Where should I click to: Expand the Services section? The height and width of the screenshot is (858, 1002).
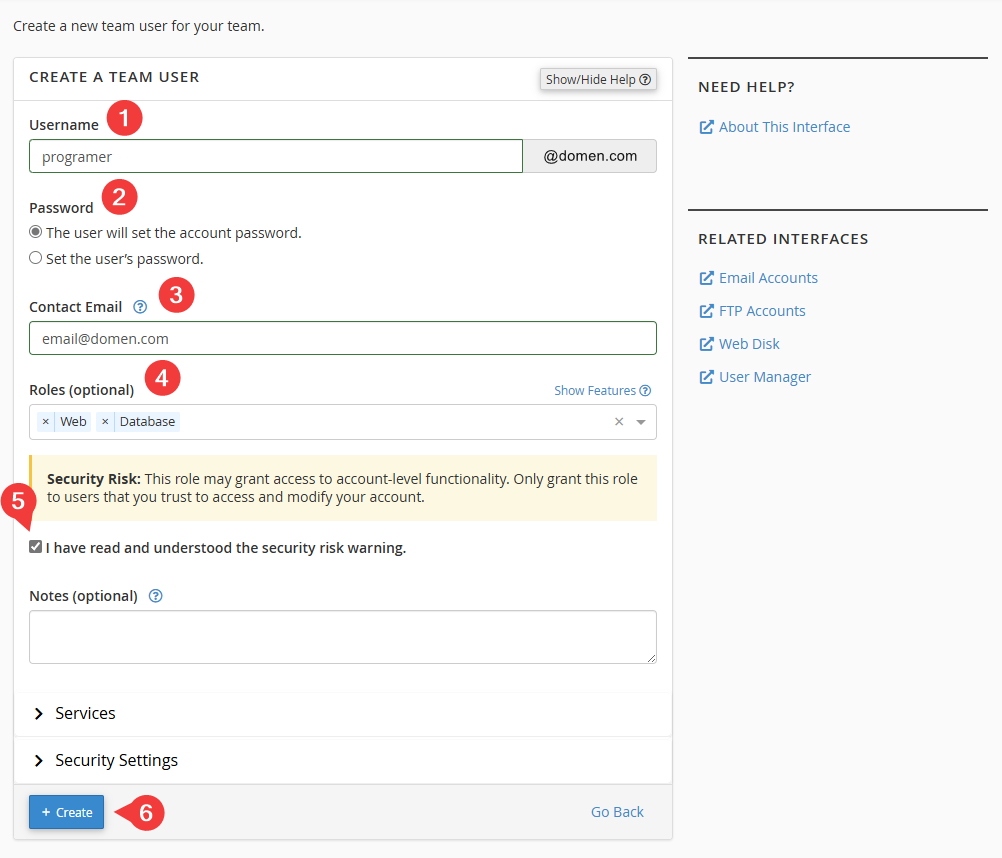pyautogui.click(x=85, y=713)
